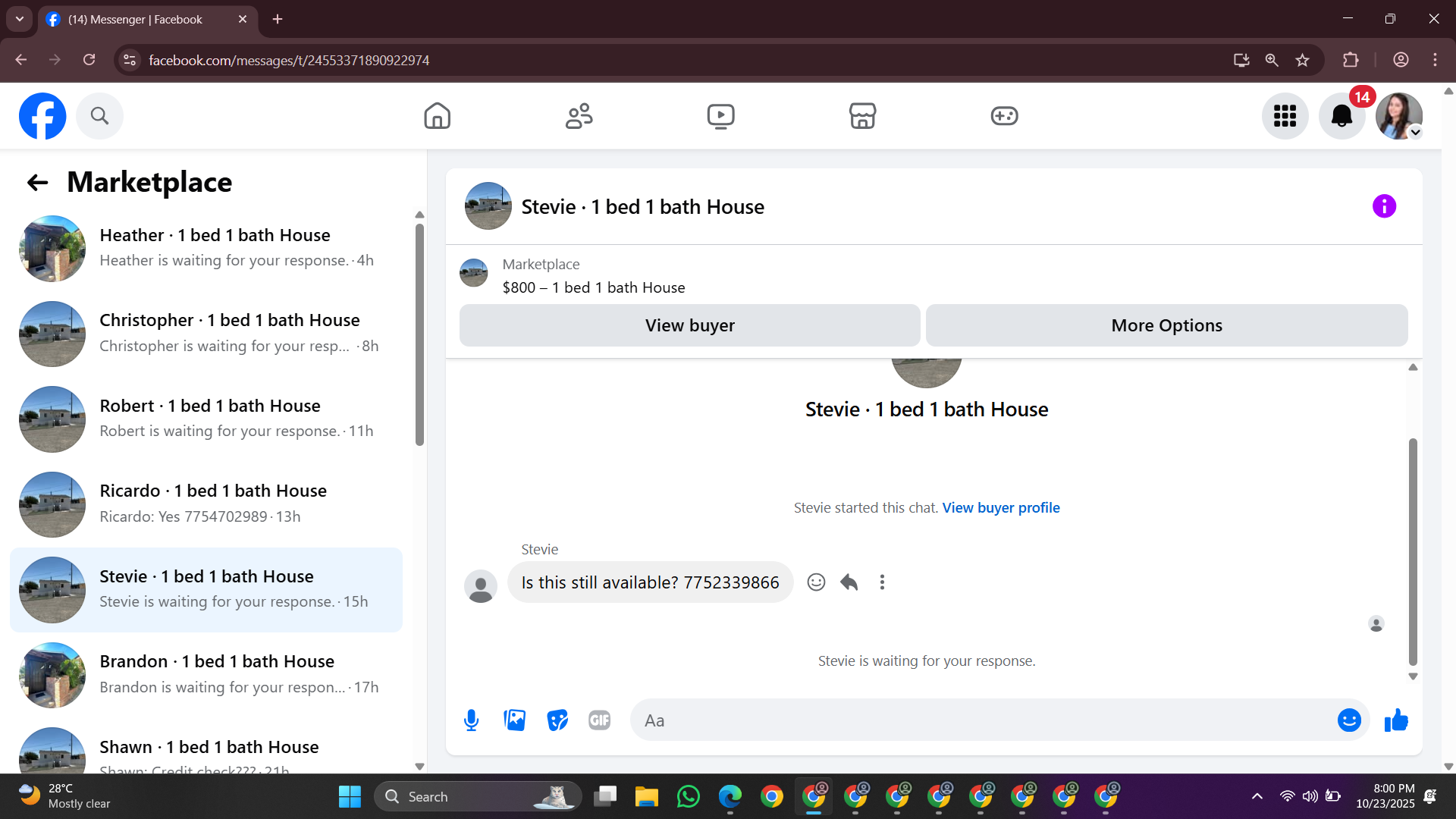This screenshot has width=1456, height=819.
Task: Open the emoji picker in message box
Action: [1348, 720]
